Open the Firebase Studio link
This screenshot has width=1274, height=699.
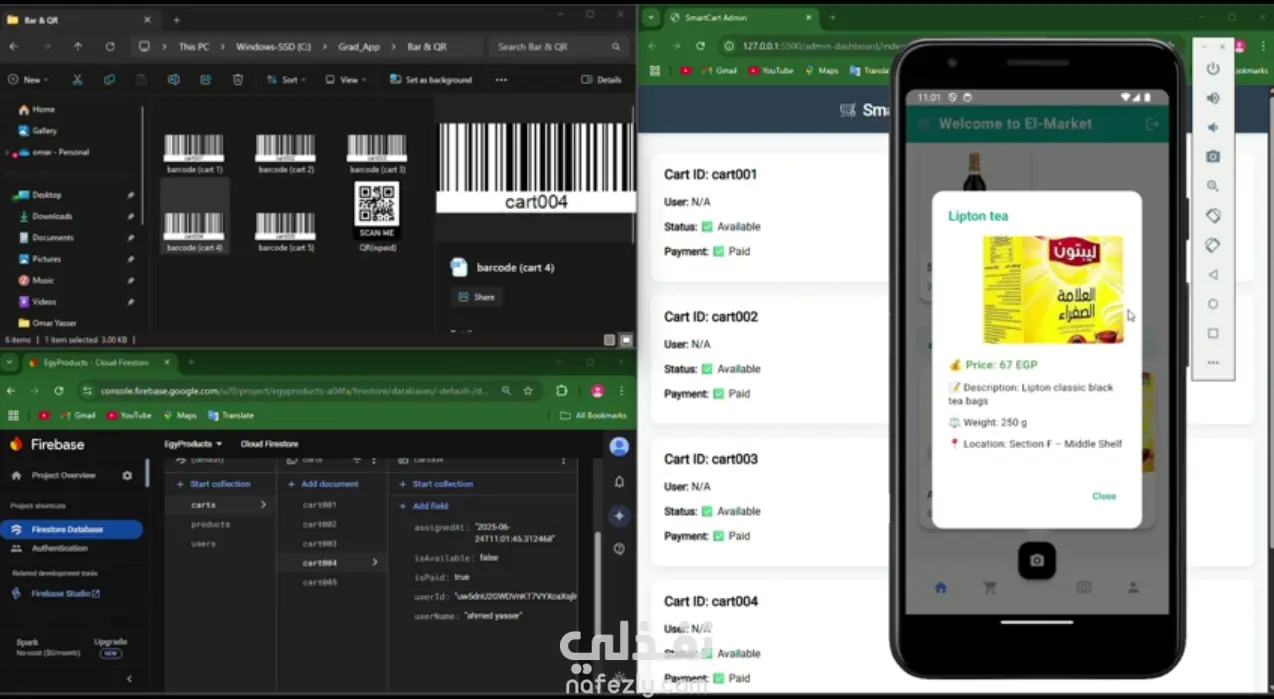coord(58,594)
